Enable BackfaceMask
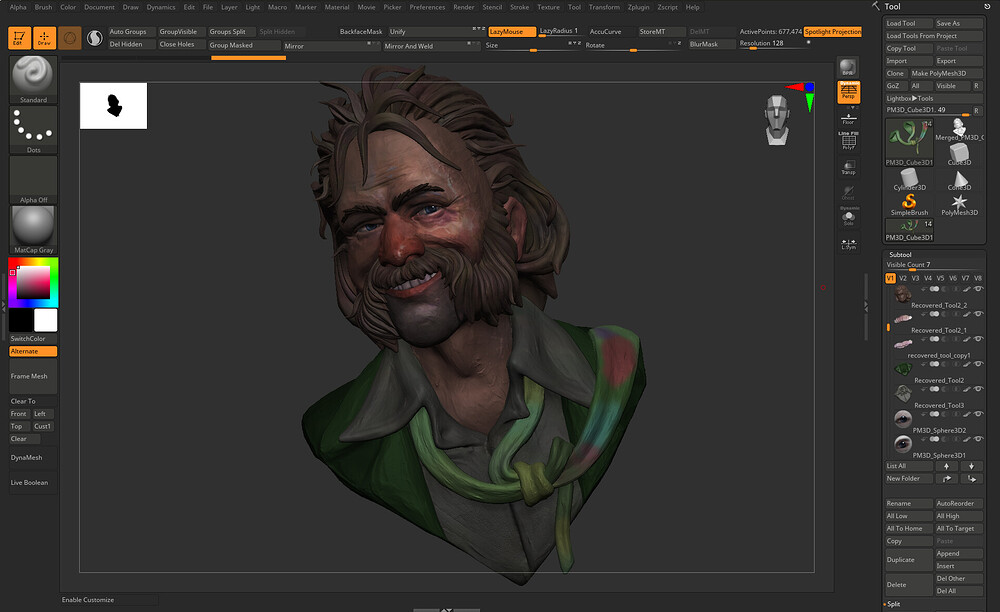The width and height of the screenshot is (1000, 612). (361, 31)
